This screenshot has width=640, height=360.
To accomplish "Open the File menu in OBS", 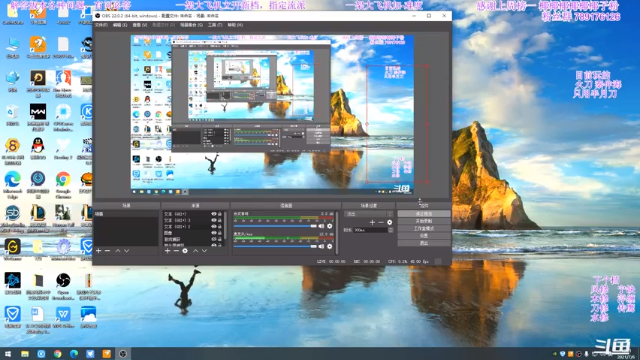I will pos(101,25).
